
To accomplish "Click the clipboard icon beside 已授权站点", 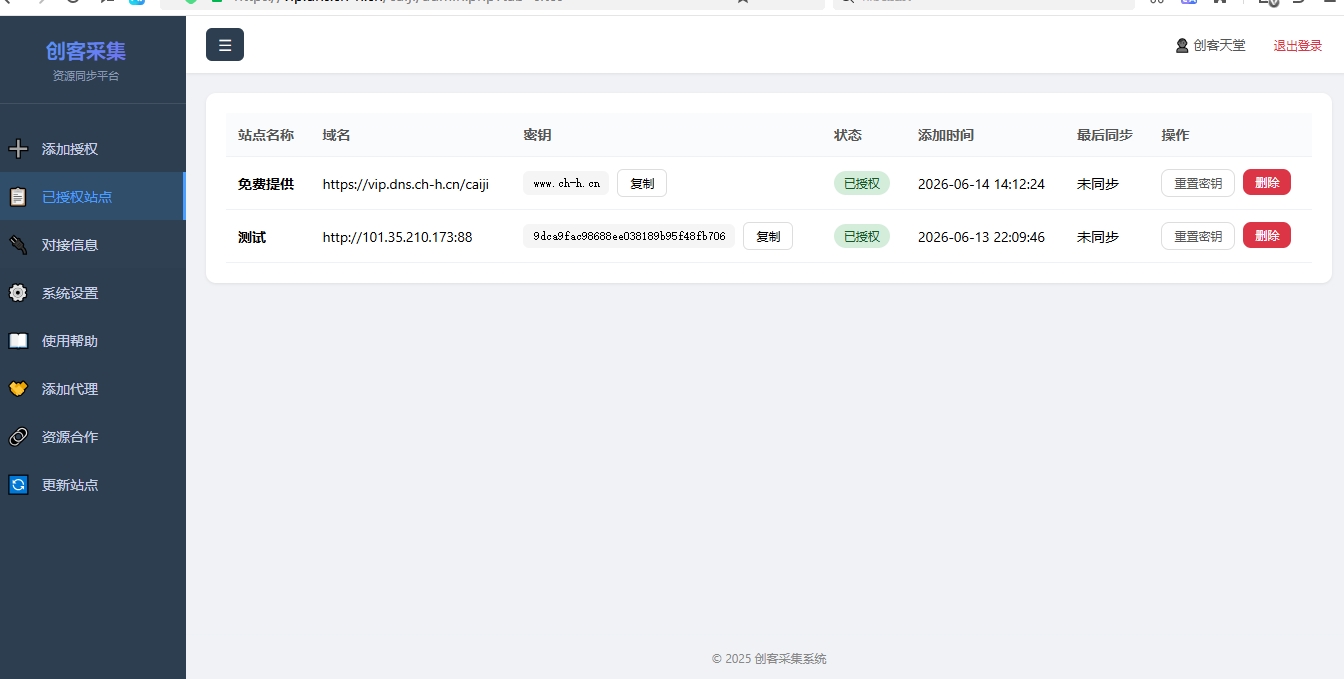I will point(18,197).
